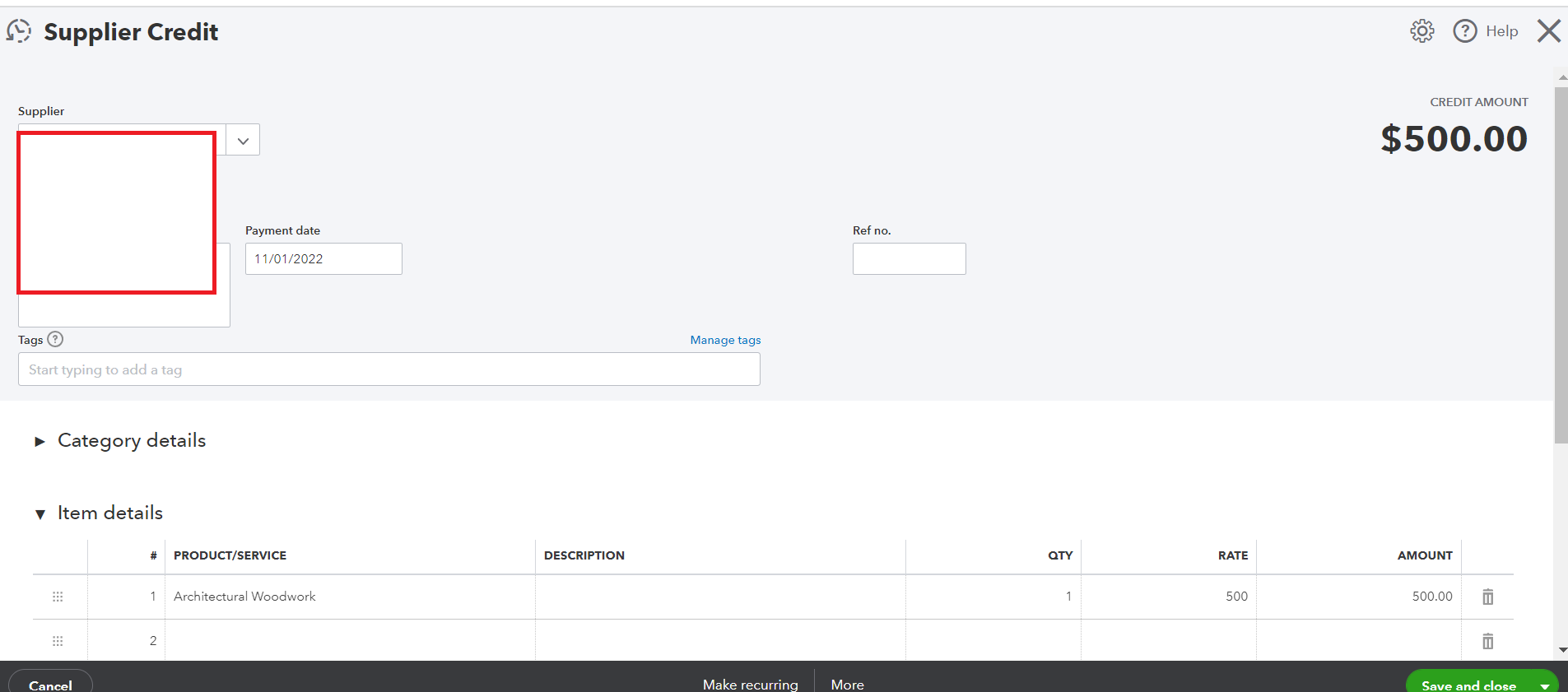Image resolution: width=1568 pixels, height=692 pixels.
Task: Open the More footer menu
Action: pyautogui.click(x=847, y=685)
